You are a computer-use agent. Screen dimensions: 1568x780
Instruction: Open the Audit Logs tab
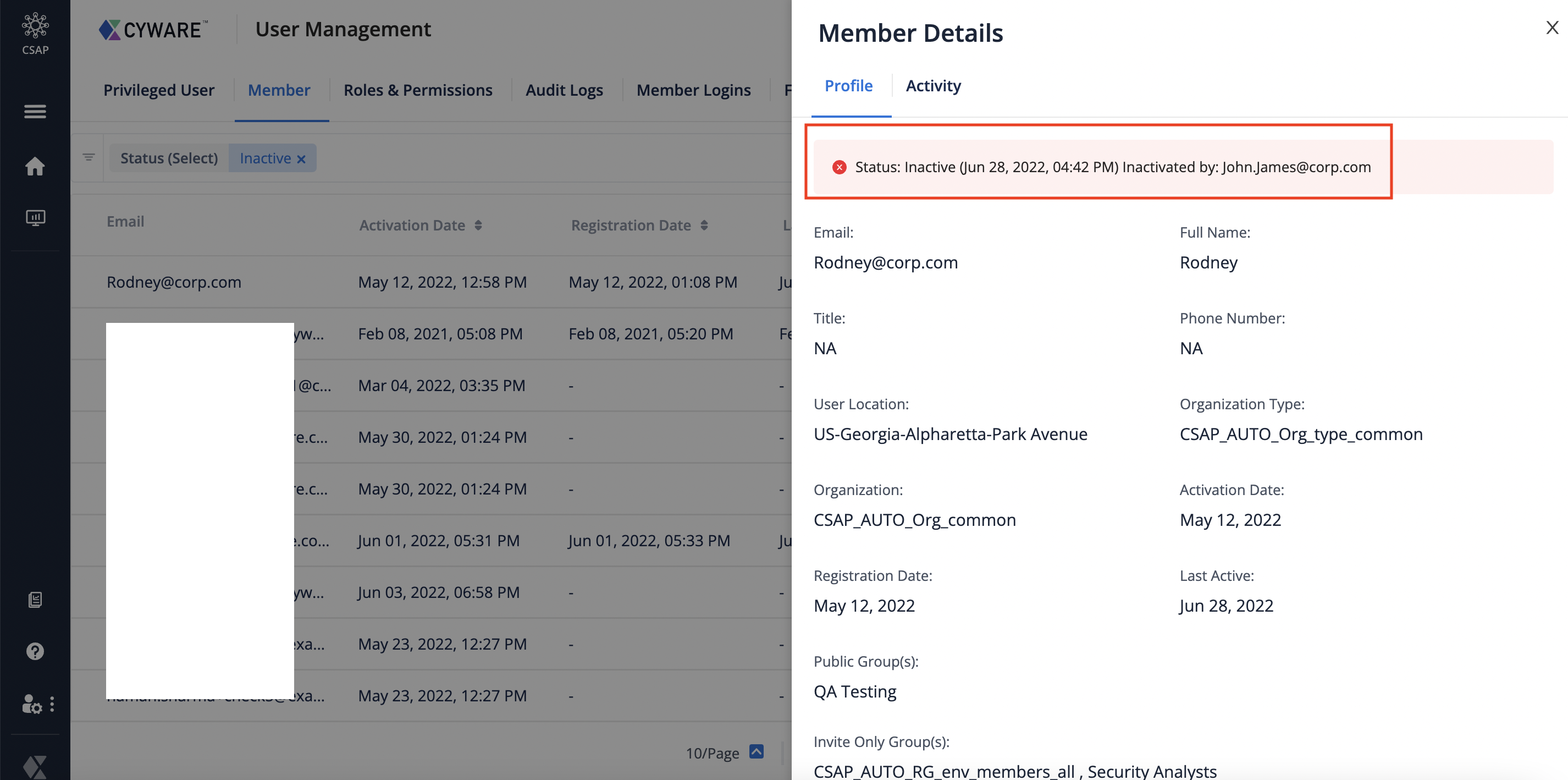click(563, 90)
